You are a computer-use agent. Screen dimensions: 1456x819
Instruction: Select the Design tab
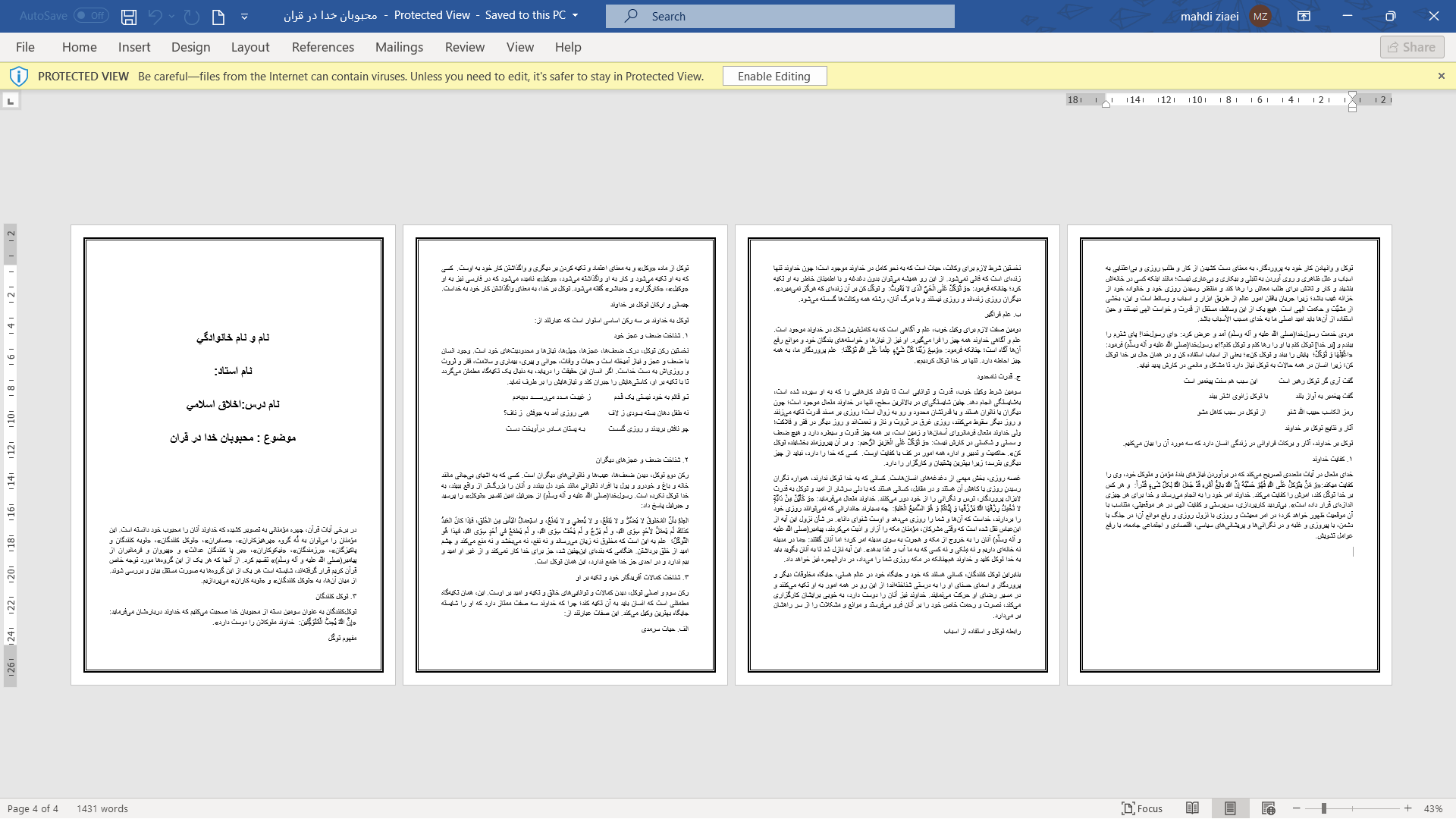click(190, 47)
